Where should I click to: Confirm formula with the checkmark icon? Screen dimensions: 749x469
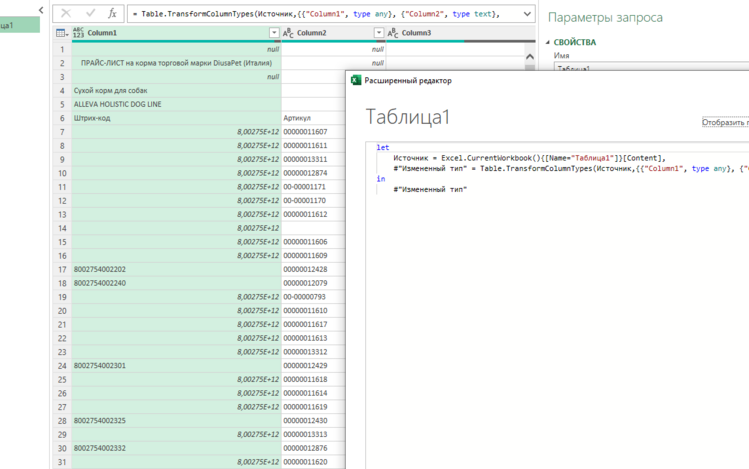[90, 14]
